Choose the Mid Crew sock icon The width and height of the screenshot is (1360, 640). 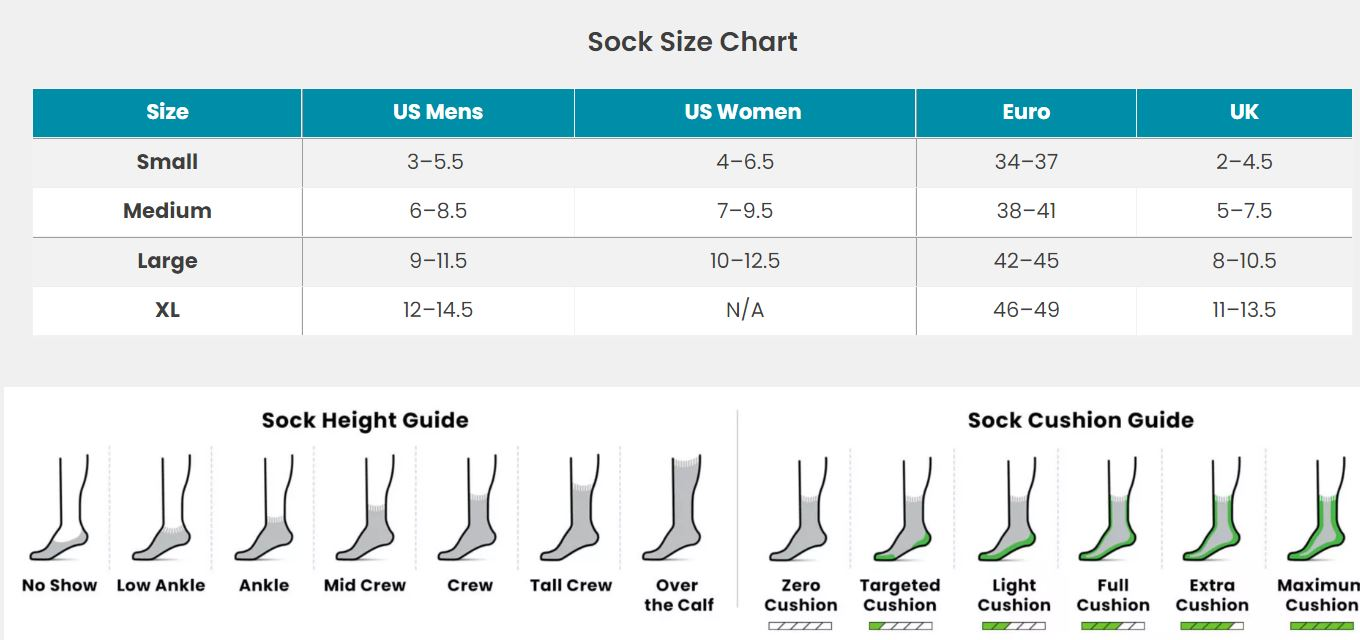[x=366, y=509]
